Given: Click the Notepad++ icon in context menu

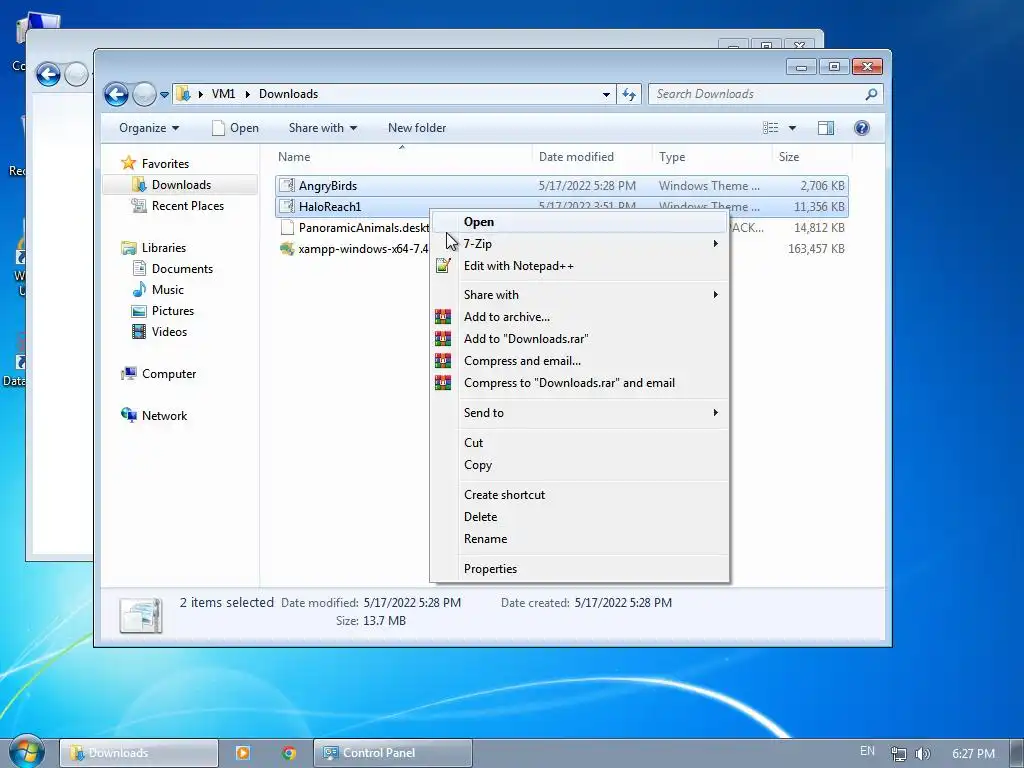Looking at the screenshot, I should (443, 266).
